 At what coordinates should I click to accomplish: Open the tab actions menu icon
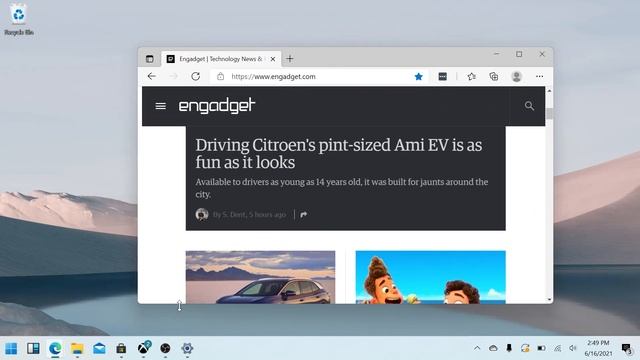coord(150,59)
